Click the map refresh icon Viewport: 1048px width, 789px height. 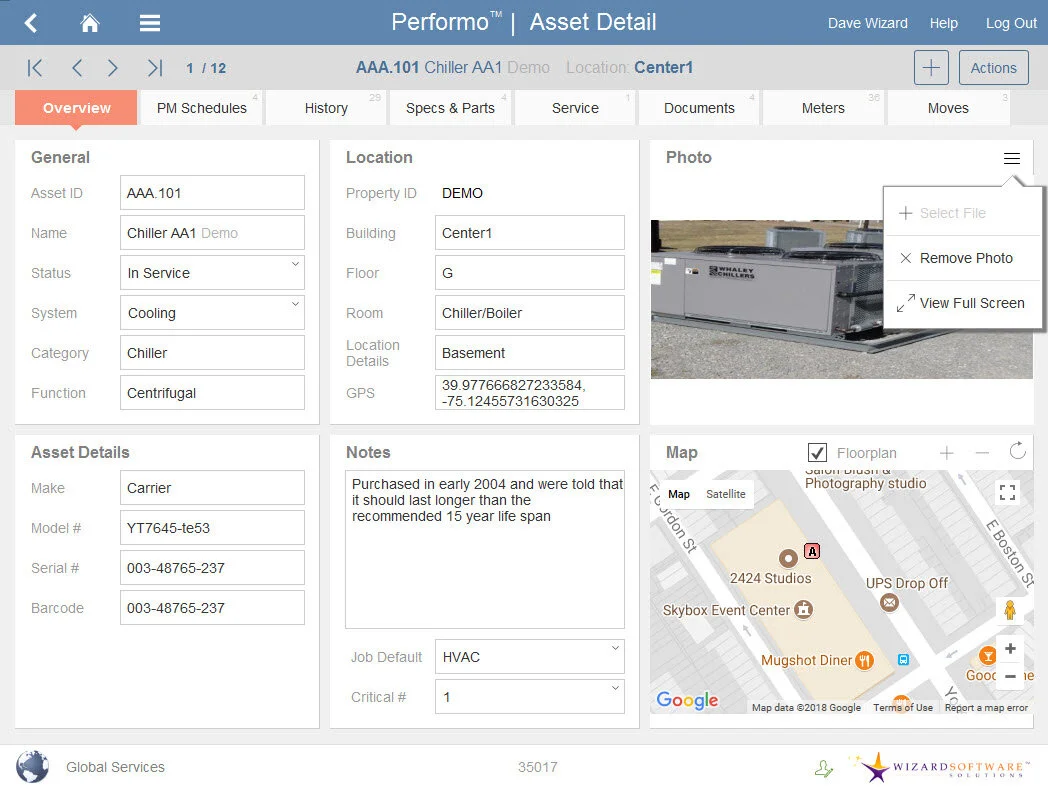[1019, 452]
